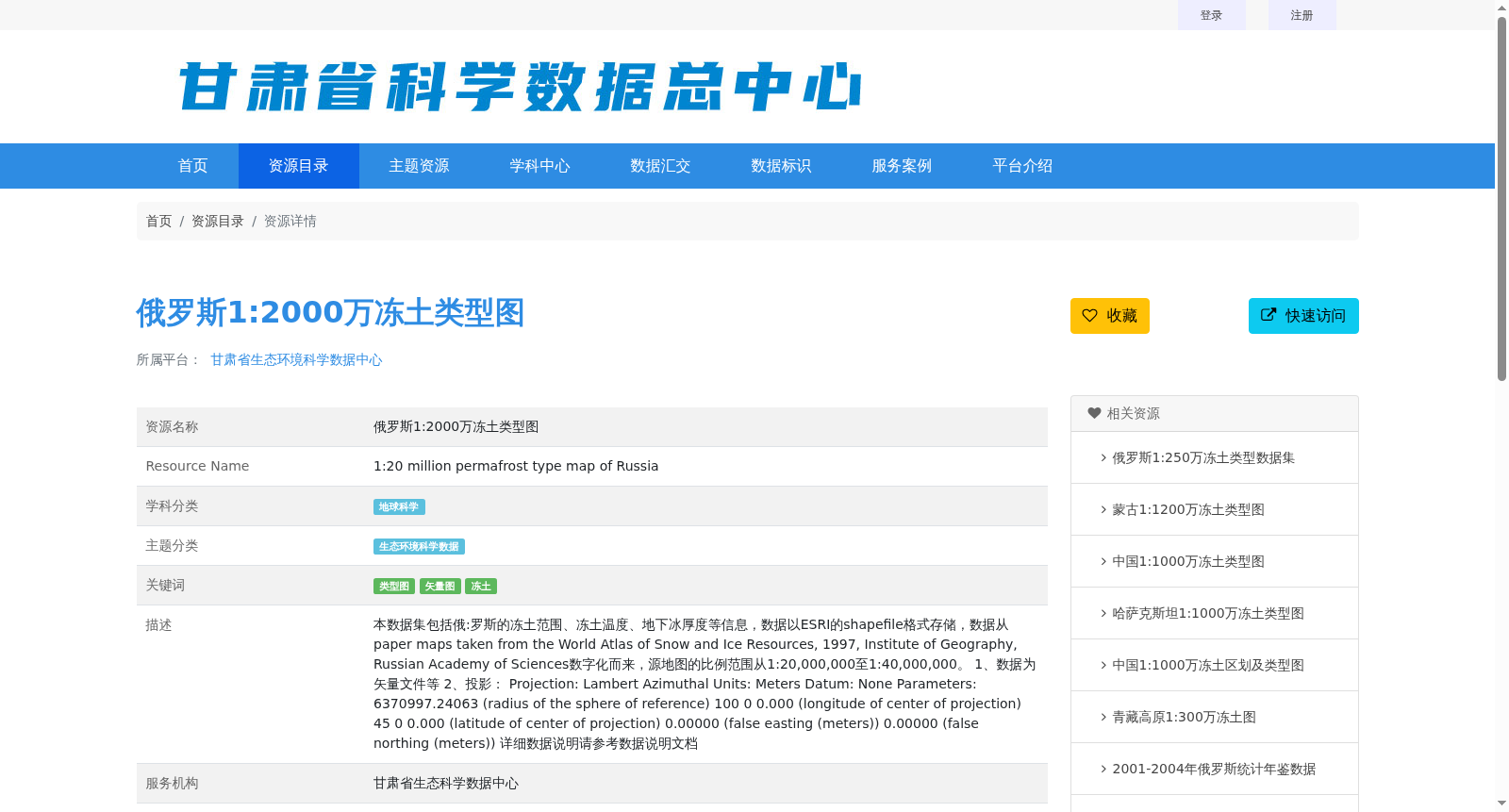The height and width of the screenshot is (812, 1509).
Task: Click the heart icon on 收藏 button
Action: coord(1089,316)
